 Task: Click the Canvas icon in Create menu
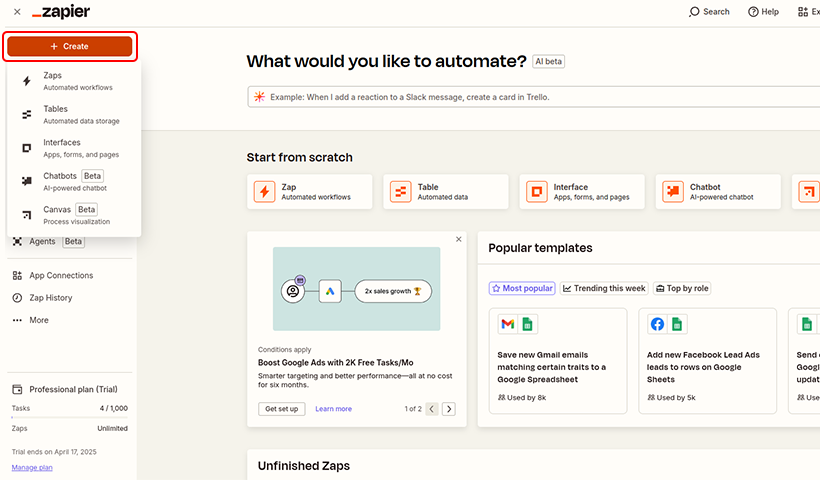27,214
